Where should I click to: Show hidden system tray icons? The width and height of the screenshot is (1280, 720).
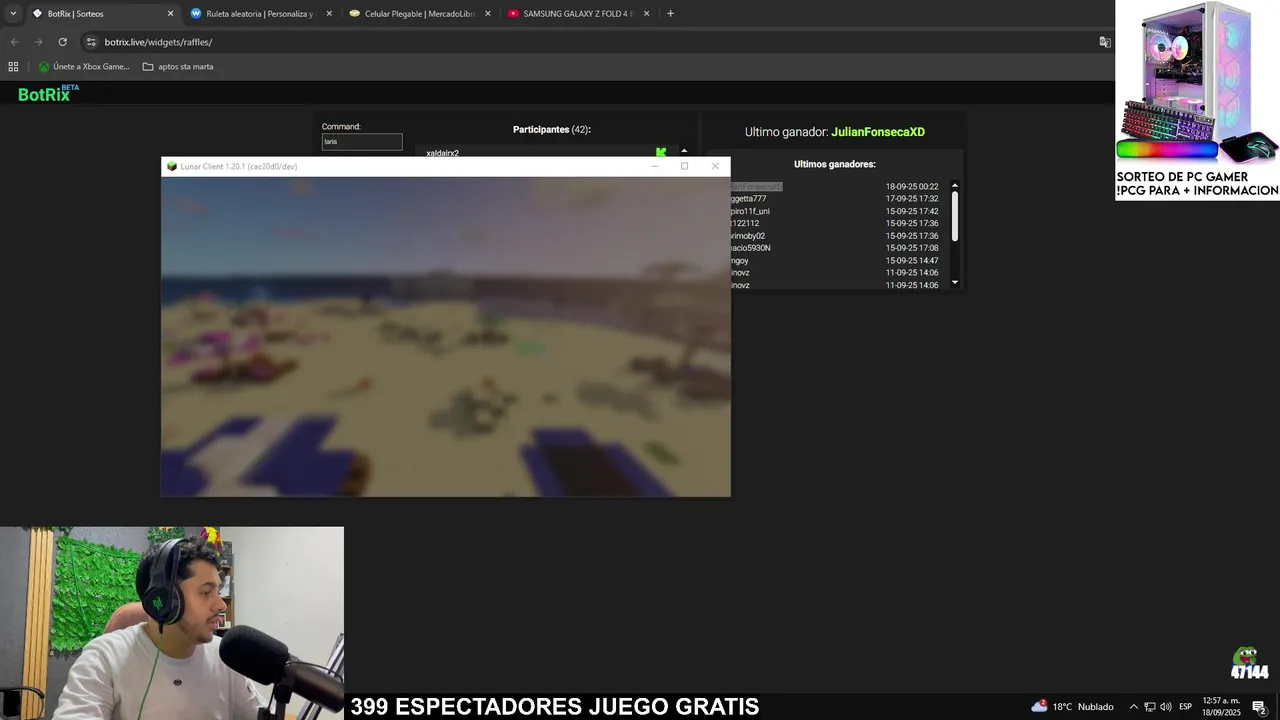1133,707
